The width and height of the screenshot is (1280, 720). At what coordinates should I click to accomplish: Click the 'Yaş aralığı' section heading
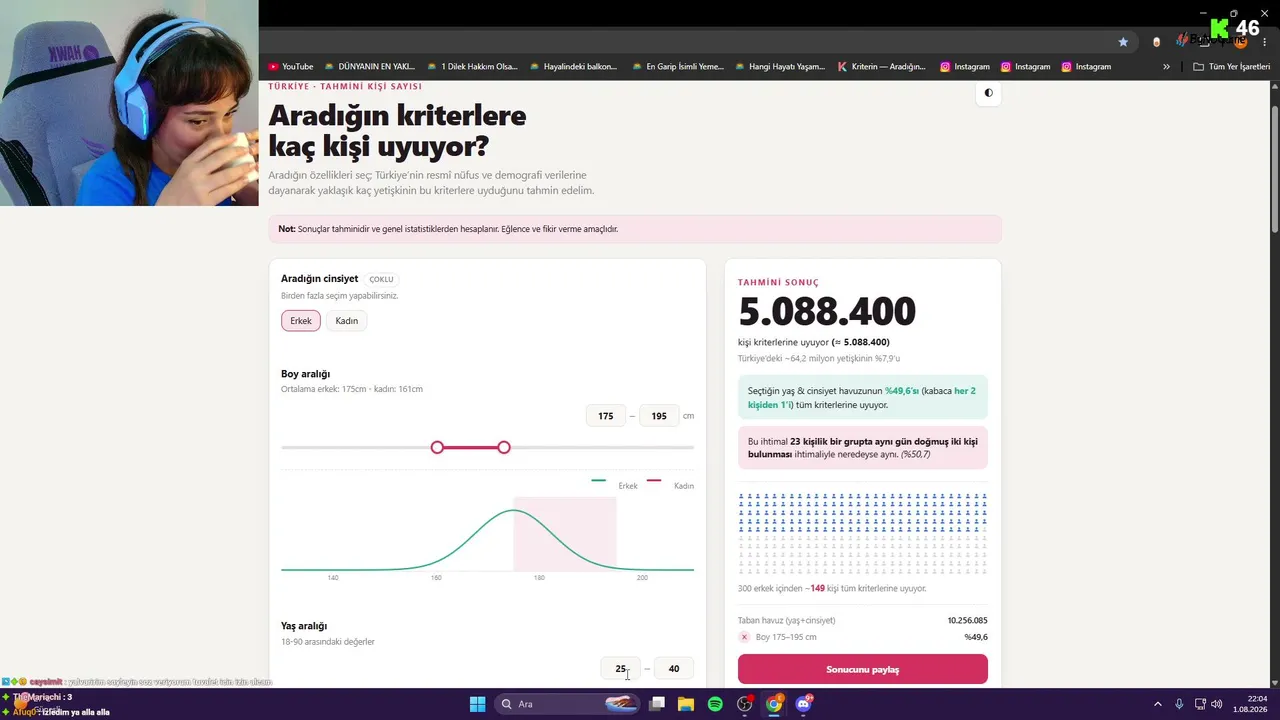click(304, 626)
